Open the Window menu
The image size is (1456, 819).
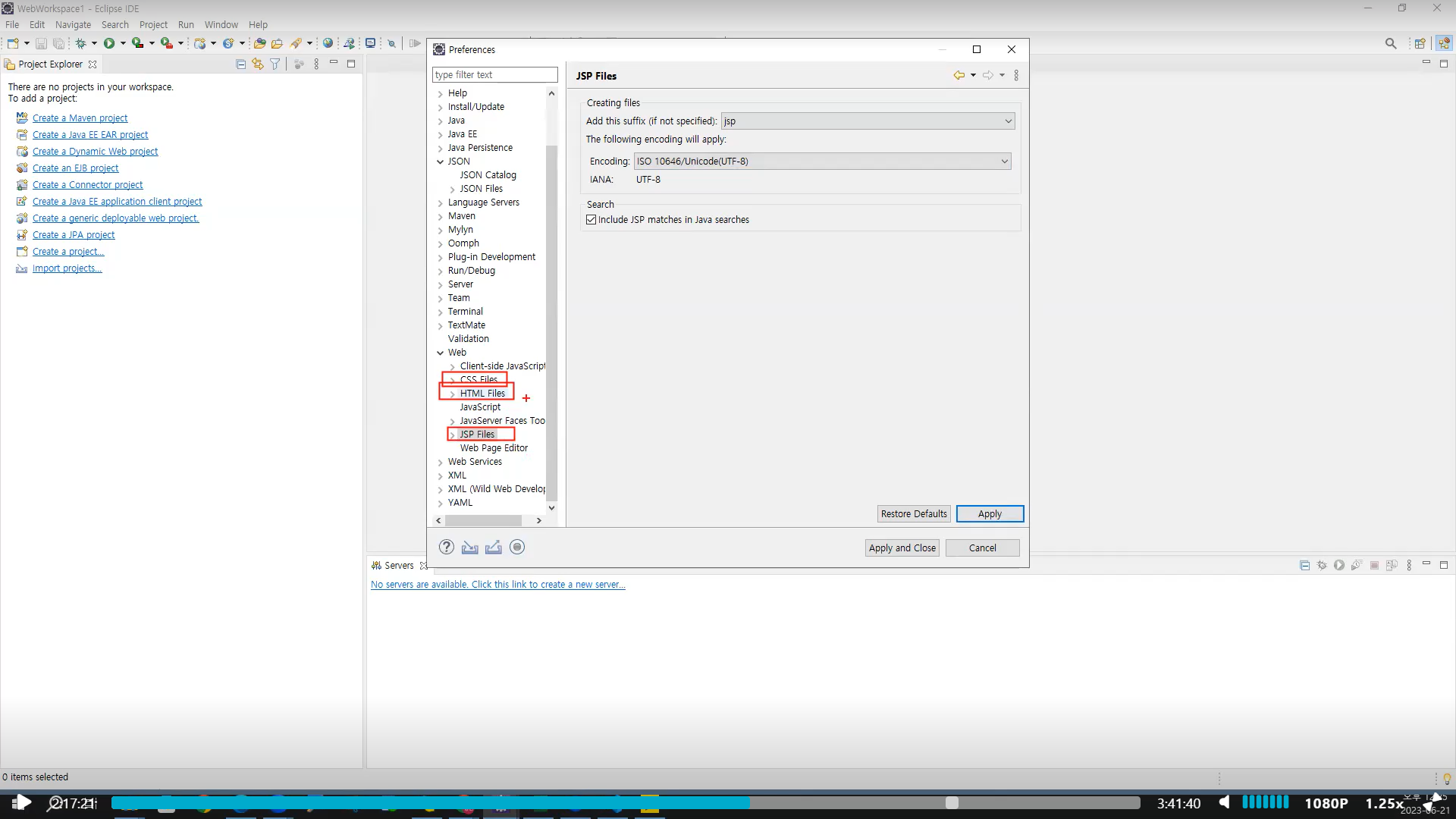tap(221, 24)
